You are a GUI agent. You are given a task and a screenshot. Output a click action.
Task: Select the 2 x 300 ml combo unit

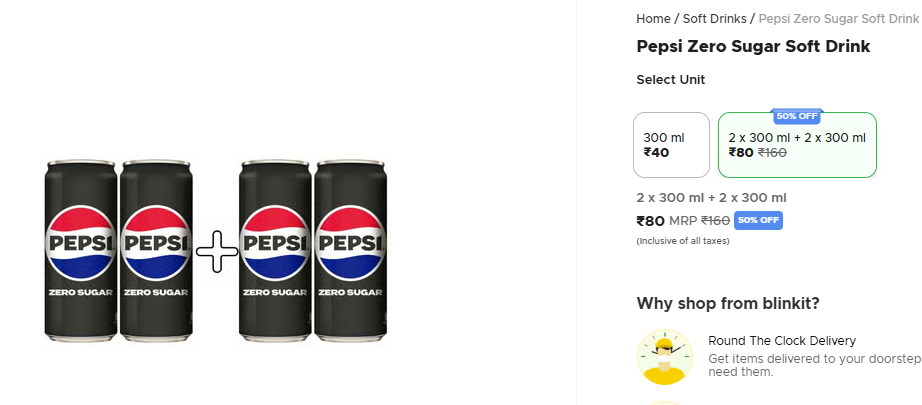797,145
